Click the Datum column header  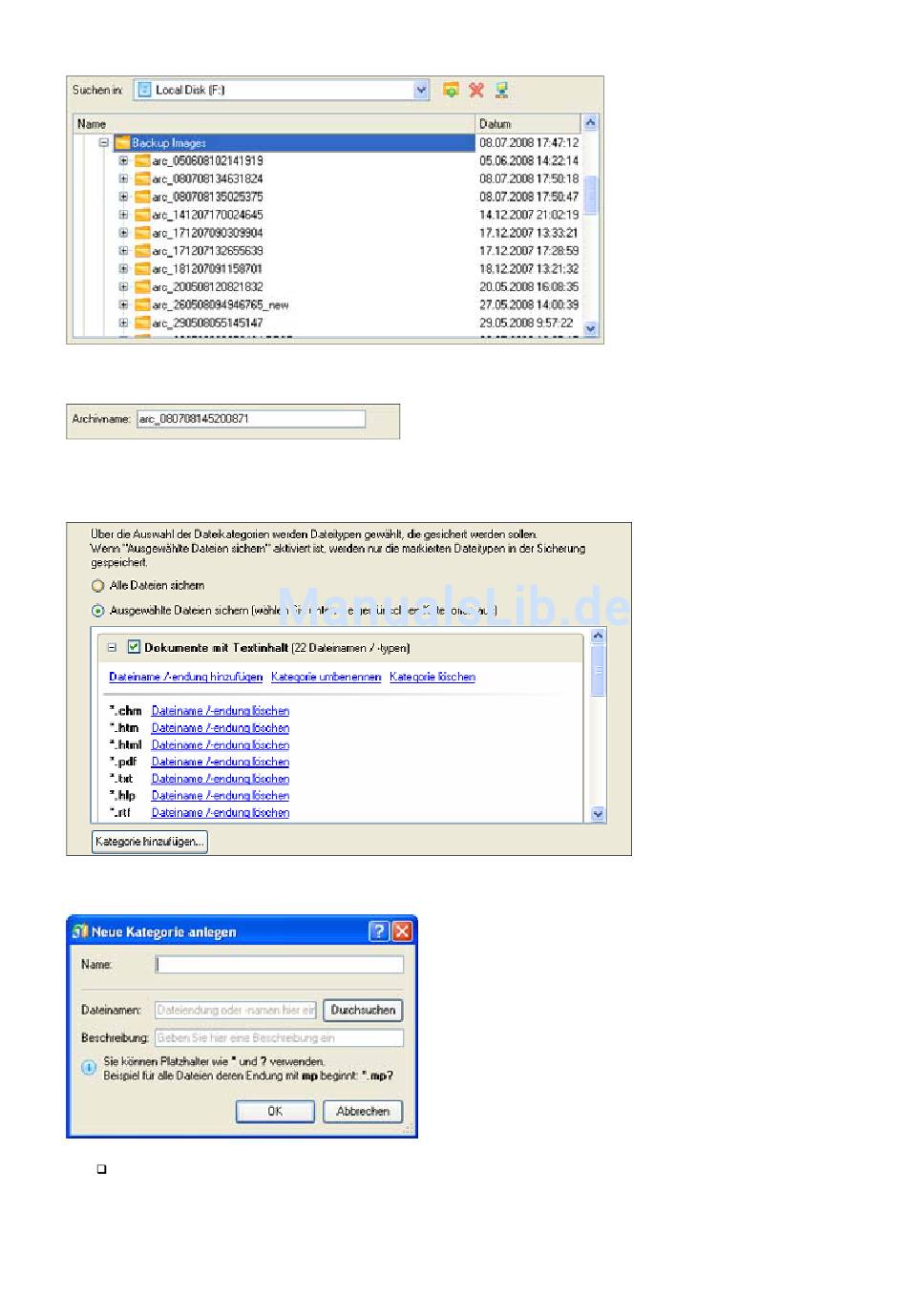pyautogui.click(x=528, y=124)
